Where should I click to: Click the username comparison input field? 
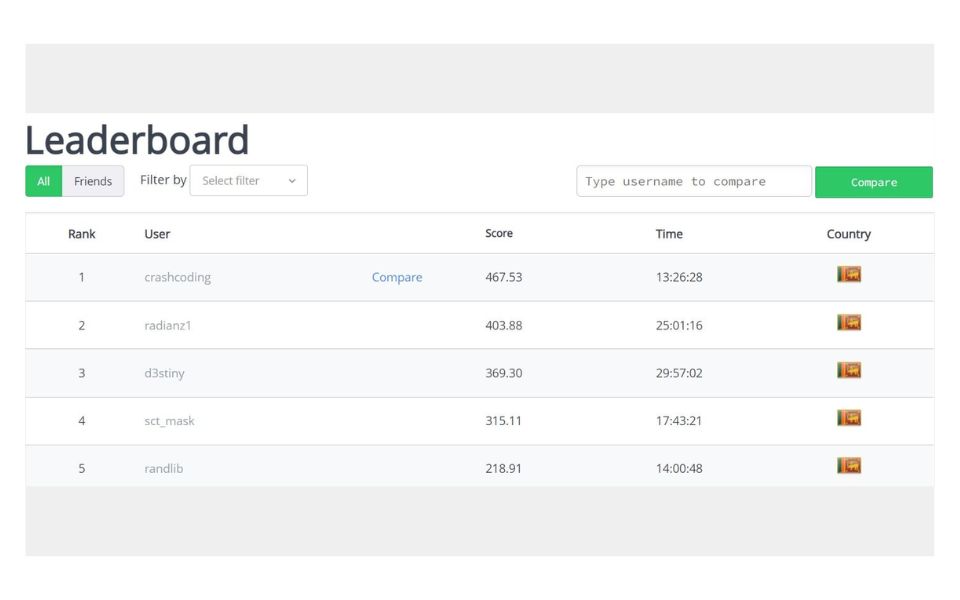tap(693, 181)
